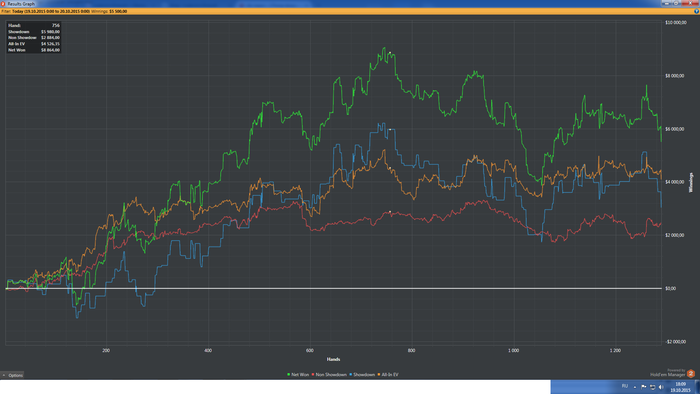The image size is (700, 394).
Task: Open the volume speaker tray icon
Action: coord(661,387)
